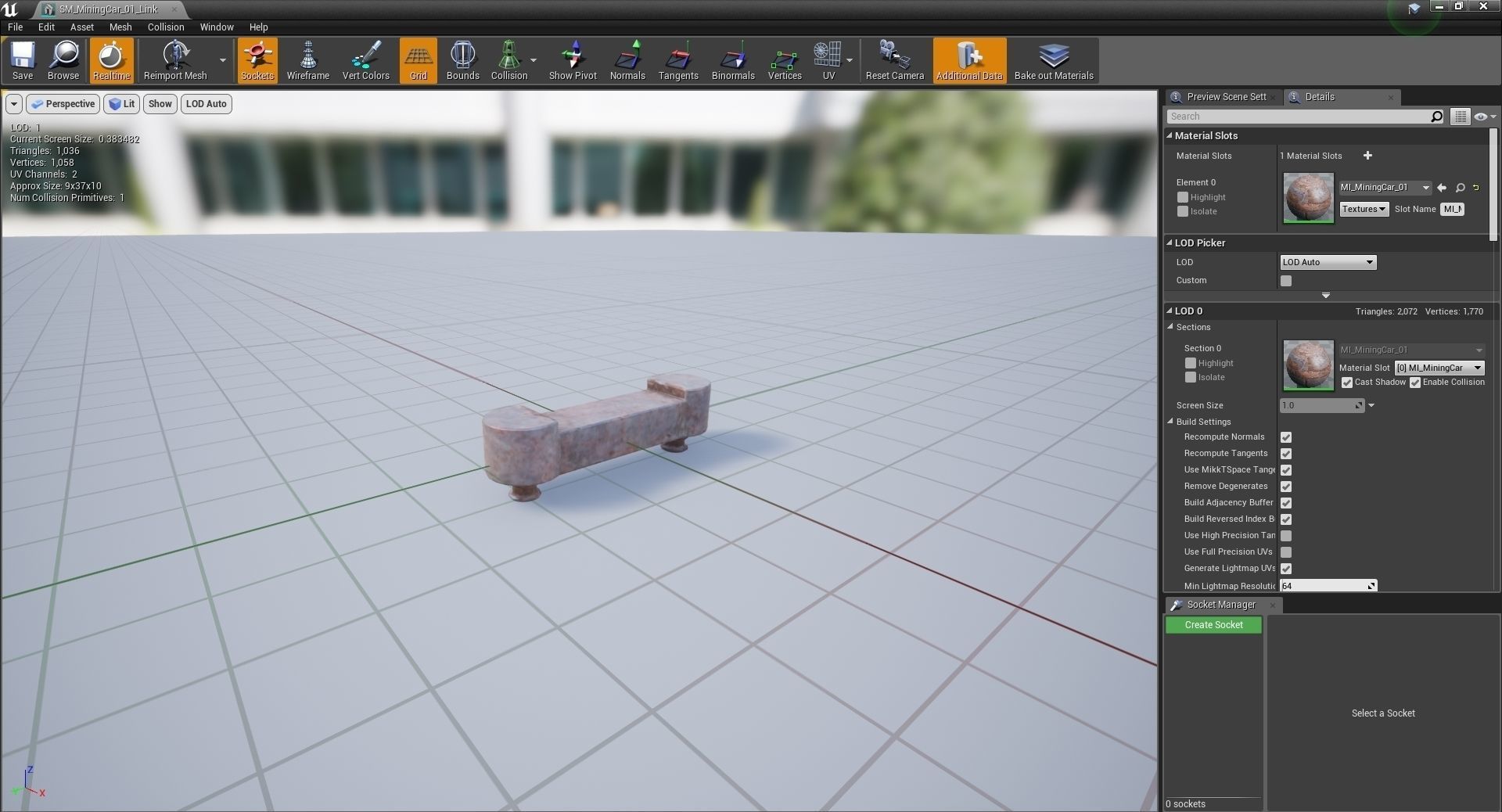Click the Details Search field
The width and height of the screenshot is (1502, 812).
pyautogui.click(x=1299, y=117)
